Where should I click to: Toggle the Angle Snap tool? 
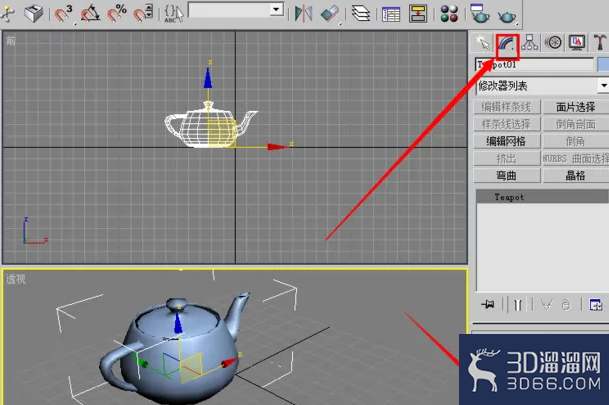90,13
